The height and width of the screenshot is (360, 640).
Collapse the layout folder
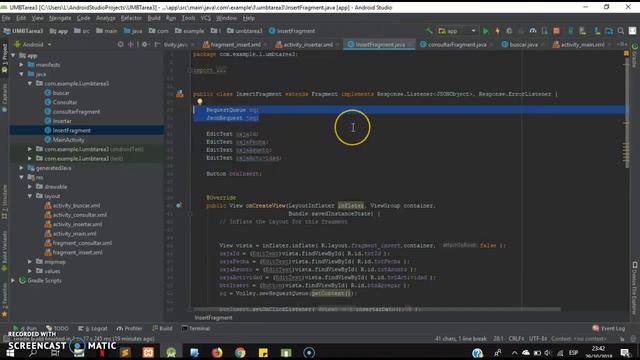[x=30, y=196]
